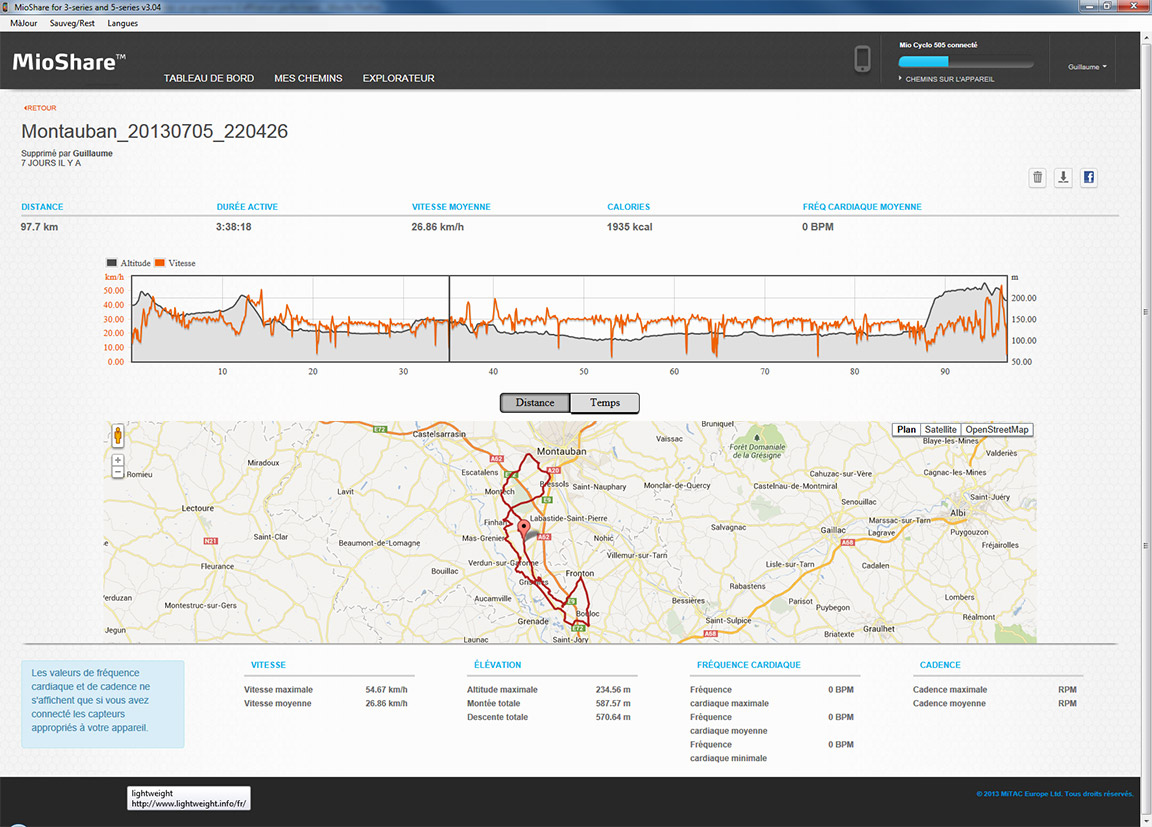1152x827 pixels.
Task: Zoom in on the map
Action: click(118, 460)
